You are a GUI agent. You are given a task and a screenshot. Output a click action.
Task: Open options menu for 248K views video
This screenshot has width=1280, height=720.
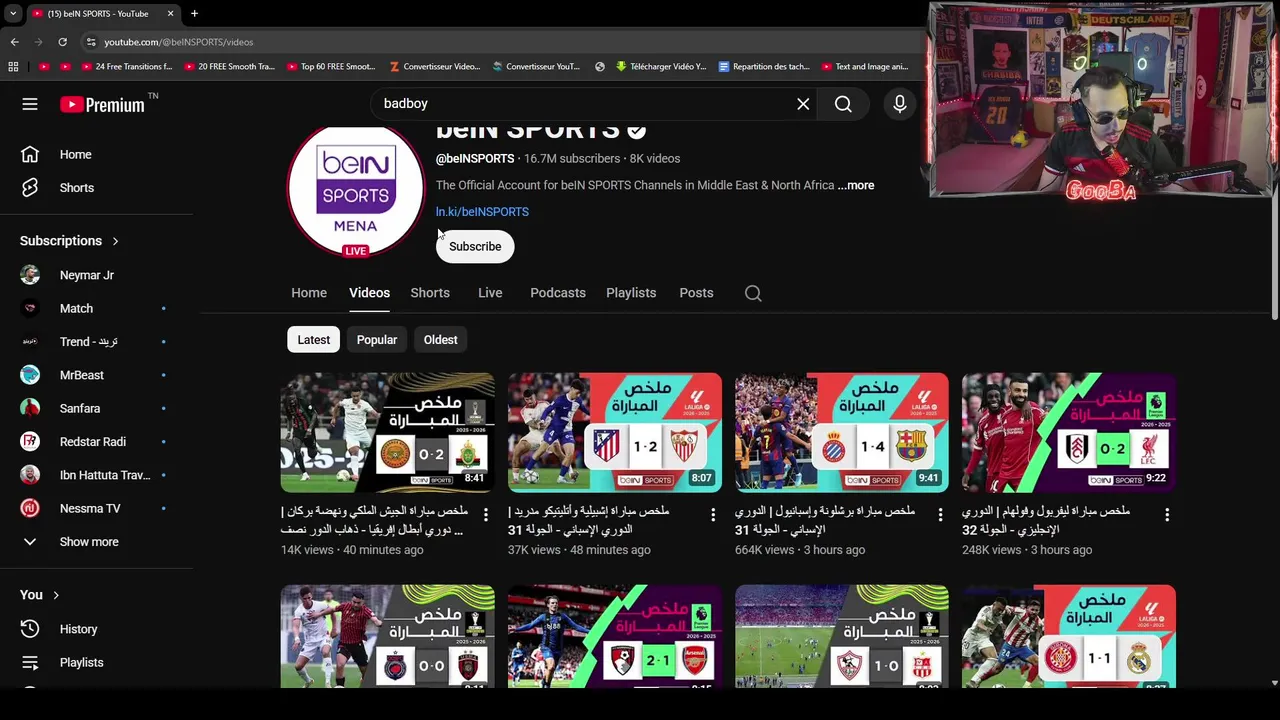tap(1167, 514)
